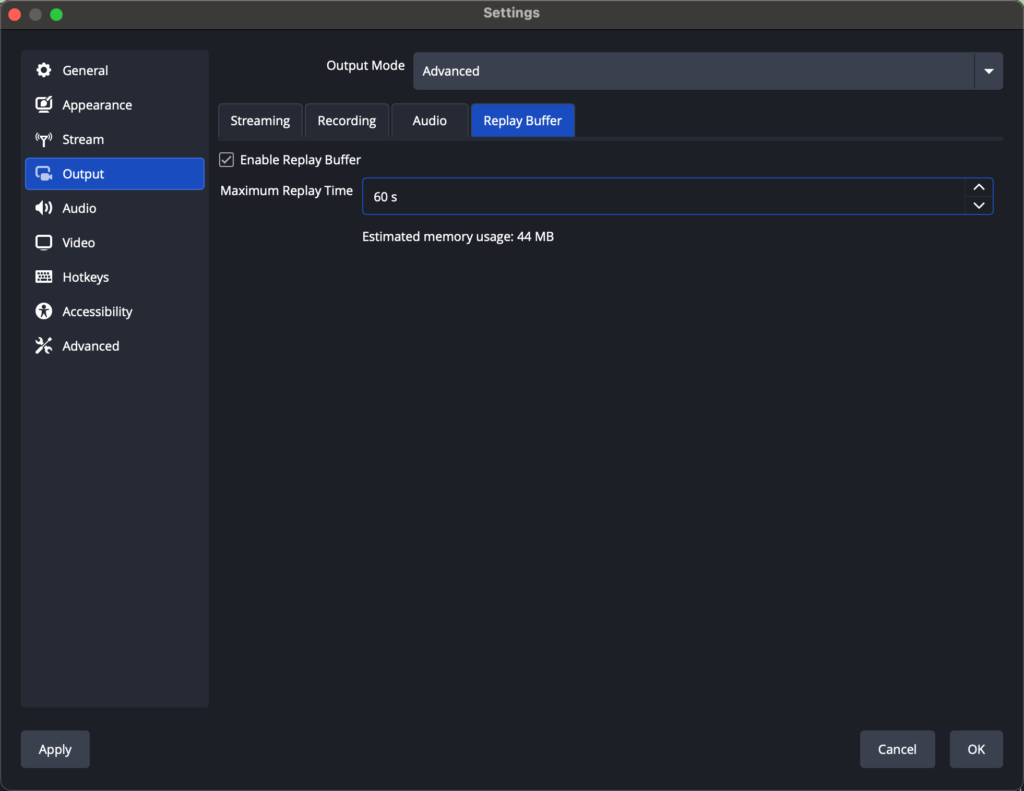Apply the current settings
Screen dimensions: 1024x791
coord(54,749)
